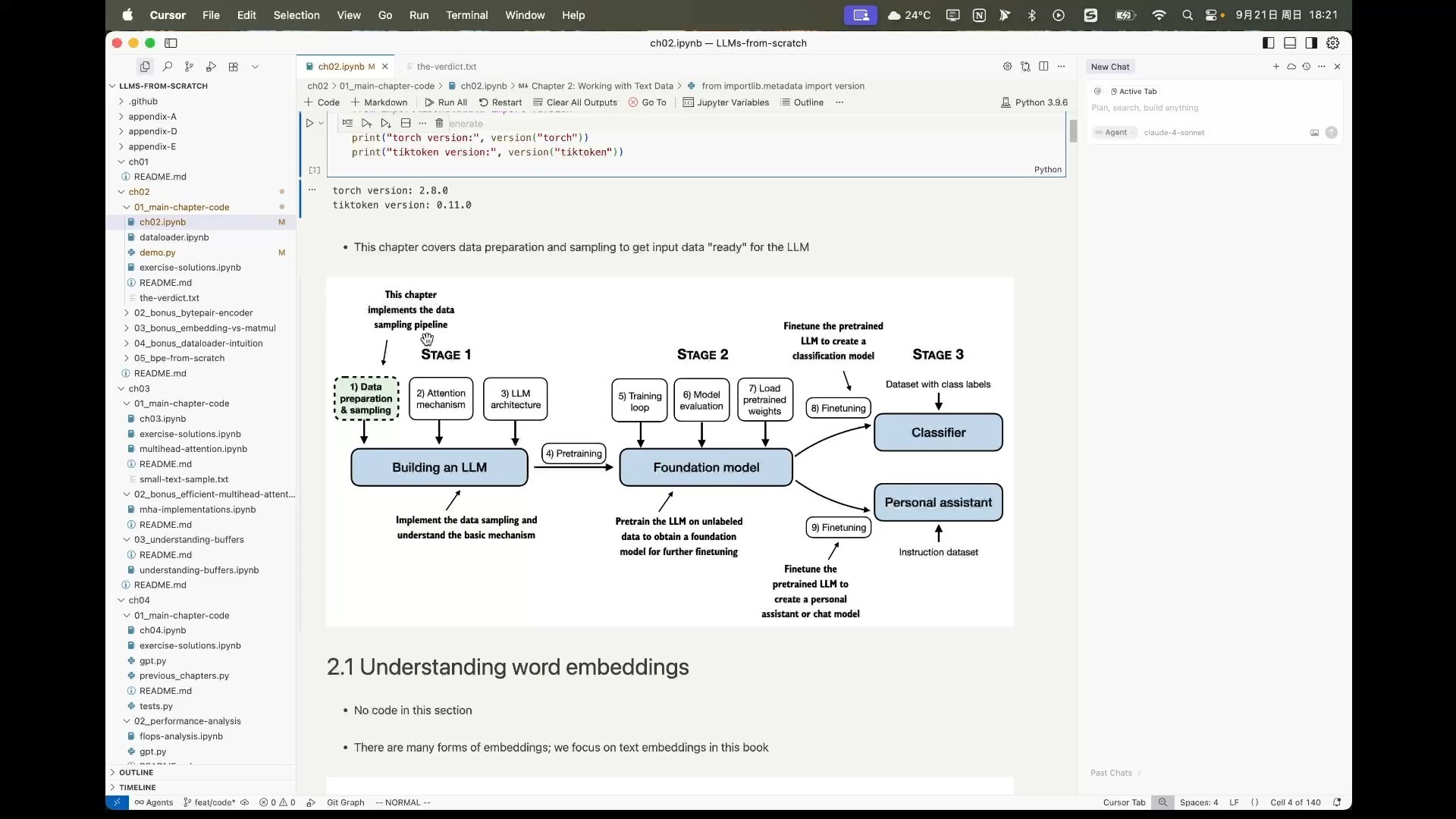This screenshot has height=819, width=1456.
Task: Open the Source Control view icon
Action: point(189,67)
